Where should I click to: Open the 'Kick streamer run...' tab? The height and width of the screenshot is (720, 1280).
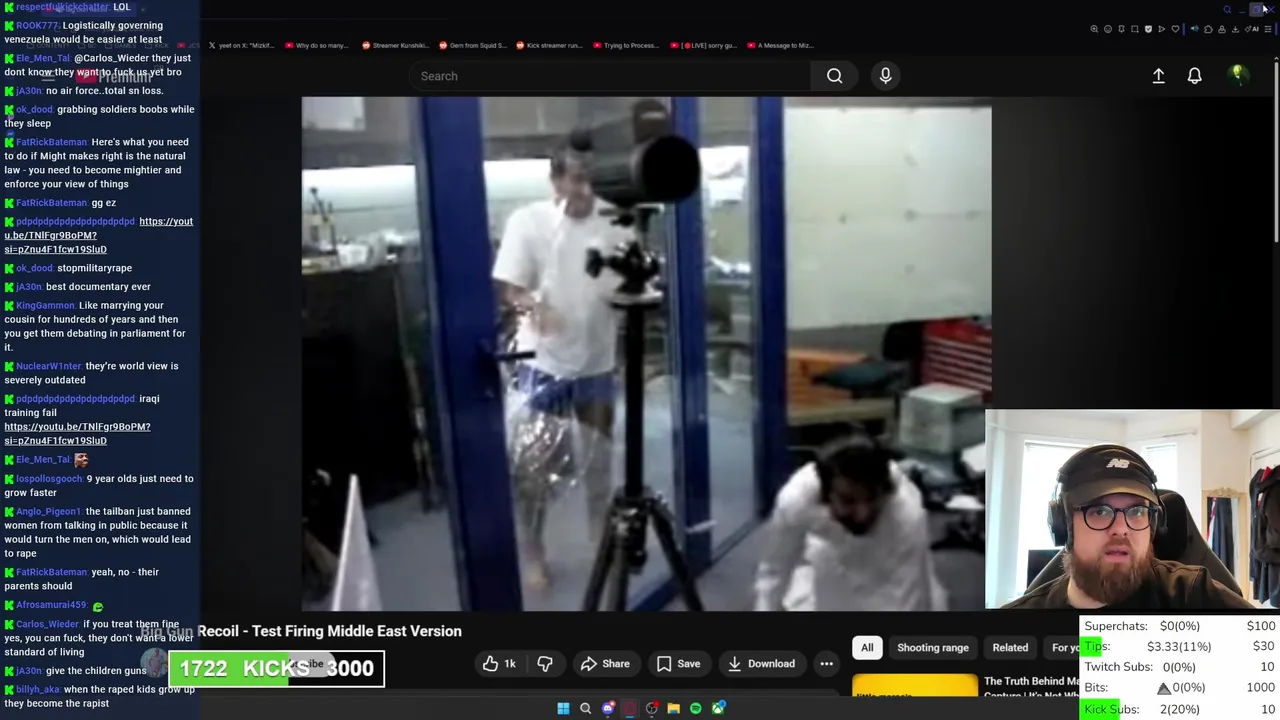[548, 45]
